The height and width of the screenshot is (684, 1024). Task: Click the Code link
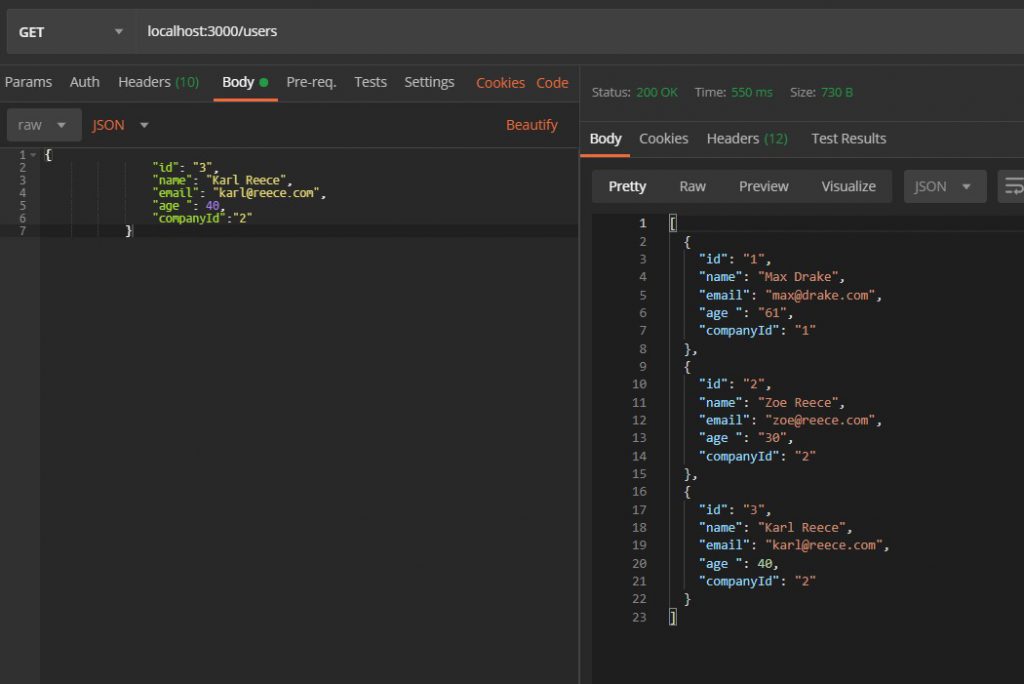552,83
